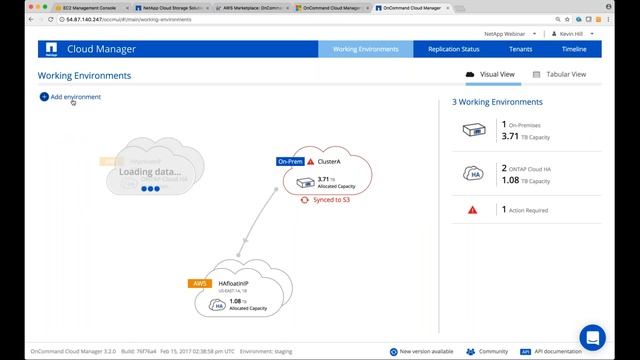
Task: Click the Kevin Hill user icon
Action: (x=554, y=34)
